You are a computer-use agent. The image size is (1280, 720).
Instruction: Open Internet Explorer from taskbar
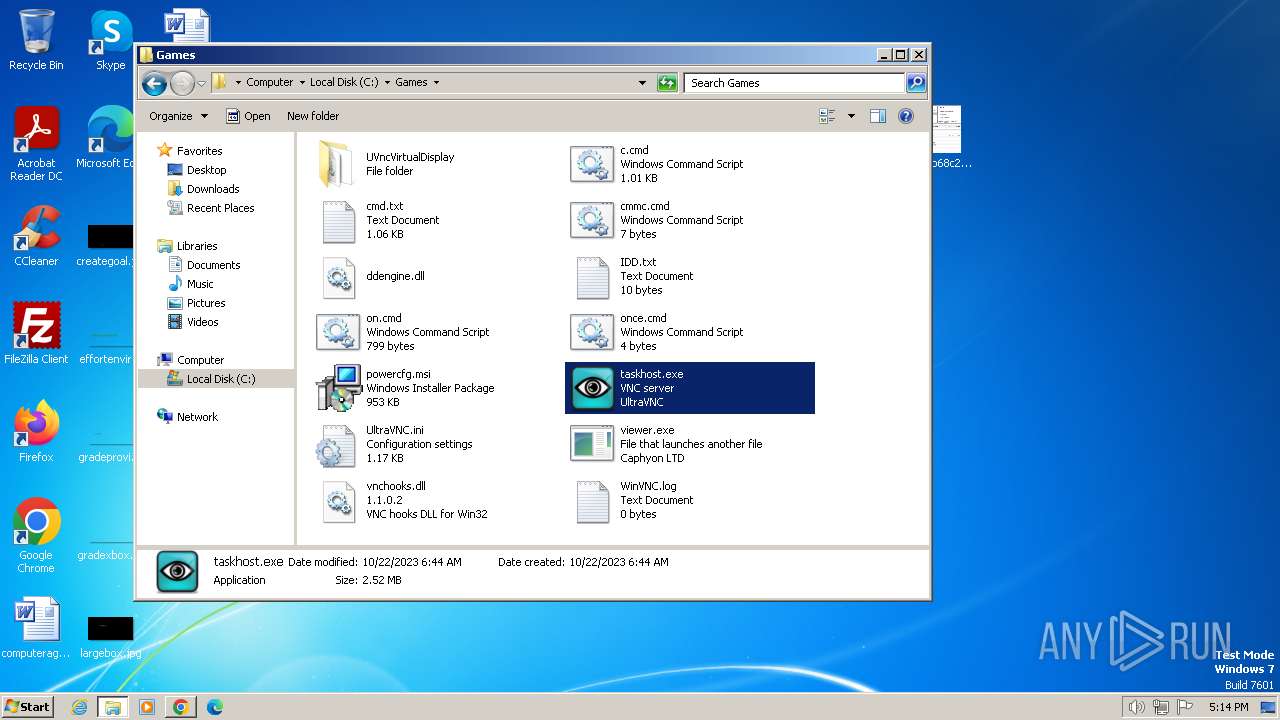click(80, 707)
